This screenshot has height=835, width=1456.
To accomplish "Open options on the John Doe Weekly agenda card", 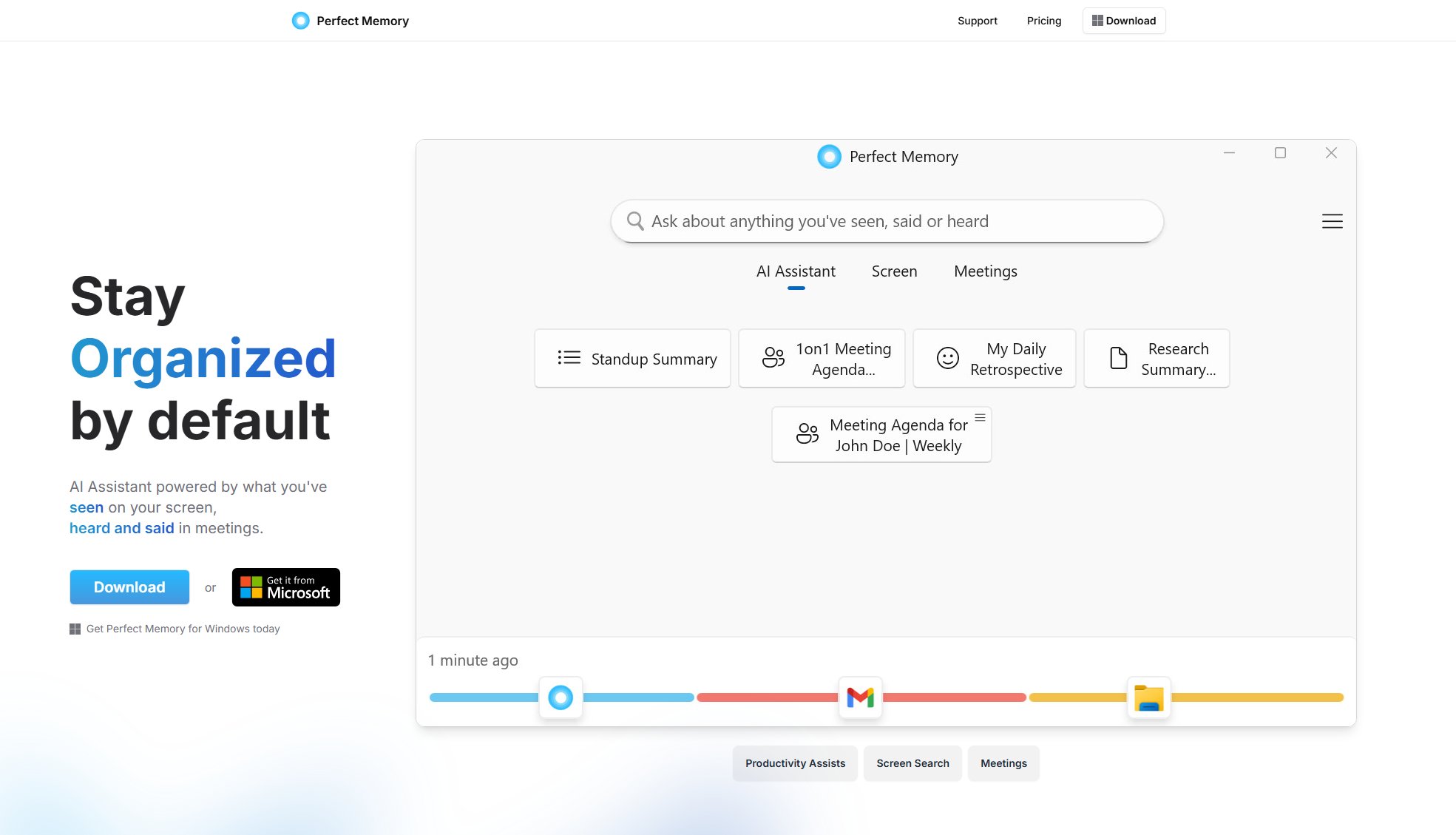I will pyautogui.click(x=979, y=416).
